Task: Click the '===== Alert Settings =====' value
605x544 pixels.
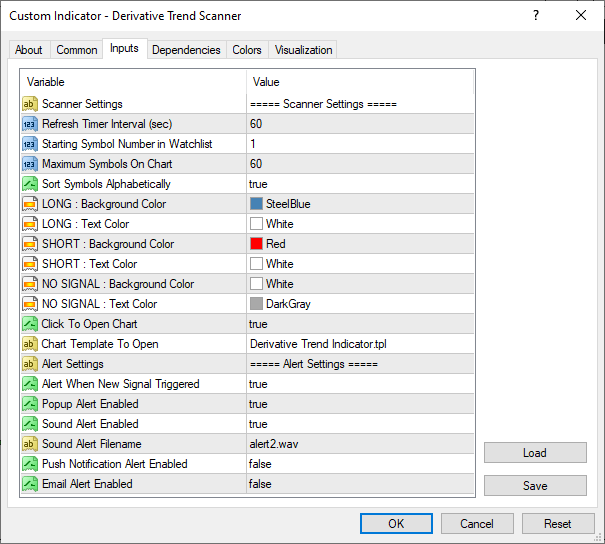Action: click(314, 364)
